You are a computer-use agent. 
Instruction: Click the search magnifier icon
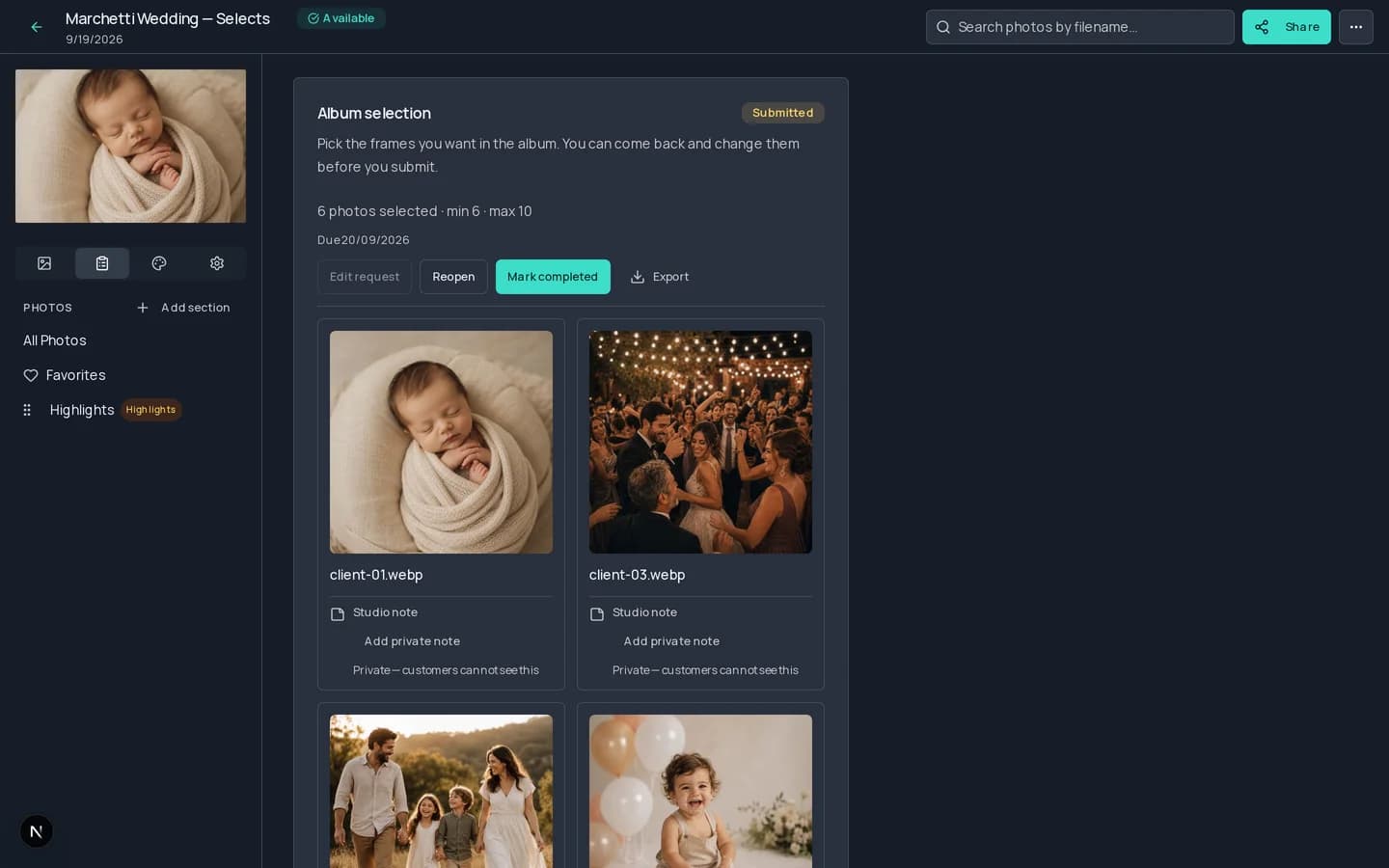(x=943, y=27)
